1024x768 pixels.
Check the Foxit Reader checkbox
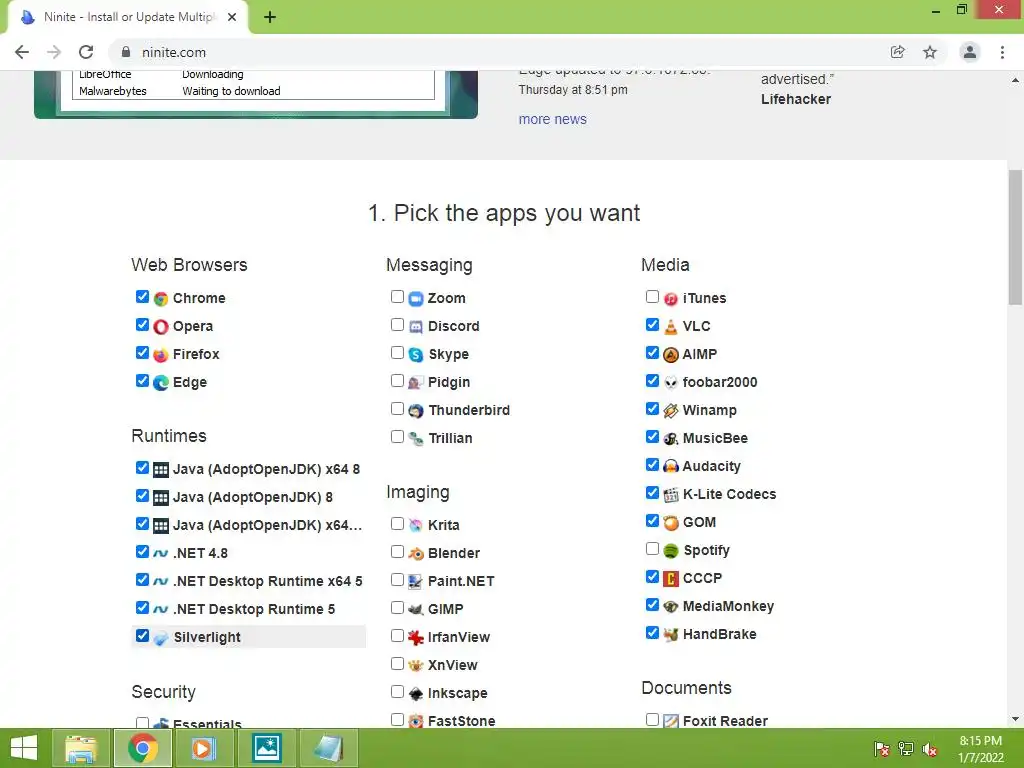pos(652,719)
